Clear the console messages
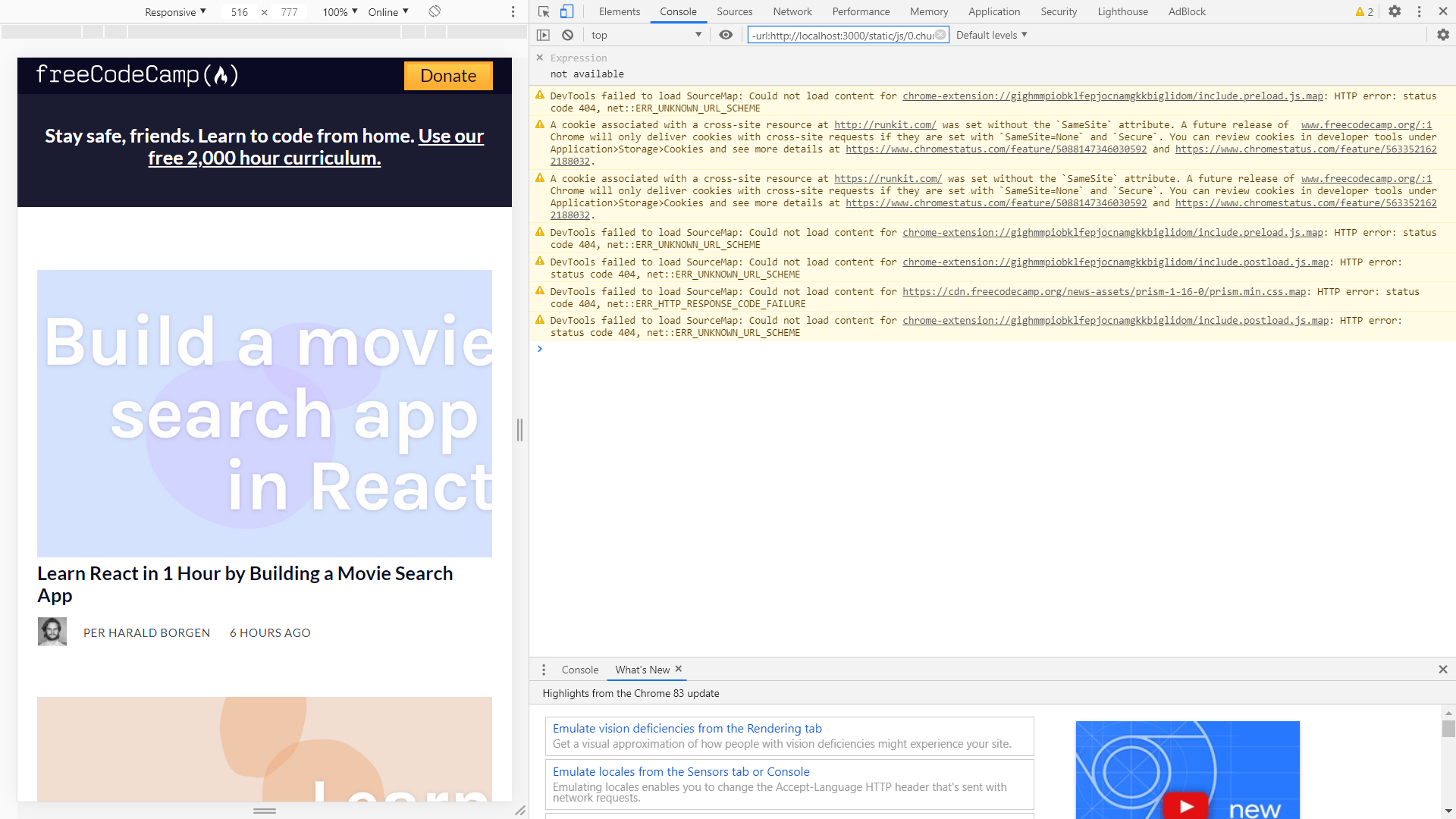Image resolution: width=1456 pixels, height=819 pixels. (x=567, y=35)
